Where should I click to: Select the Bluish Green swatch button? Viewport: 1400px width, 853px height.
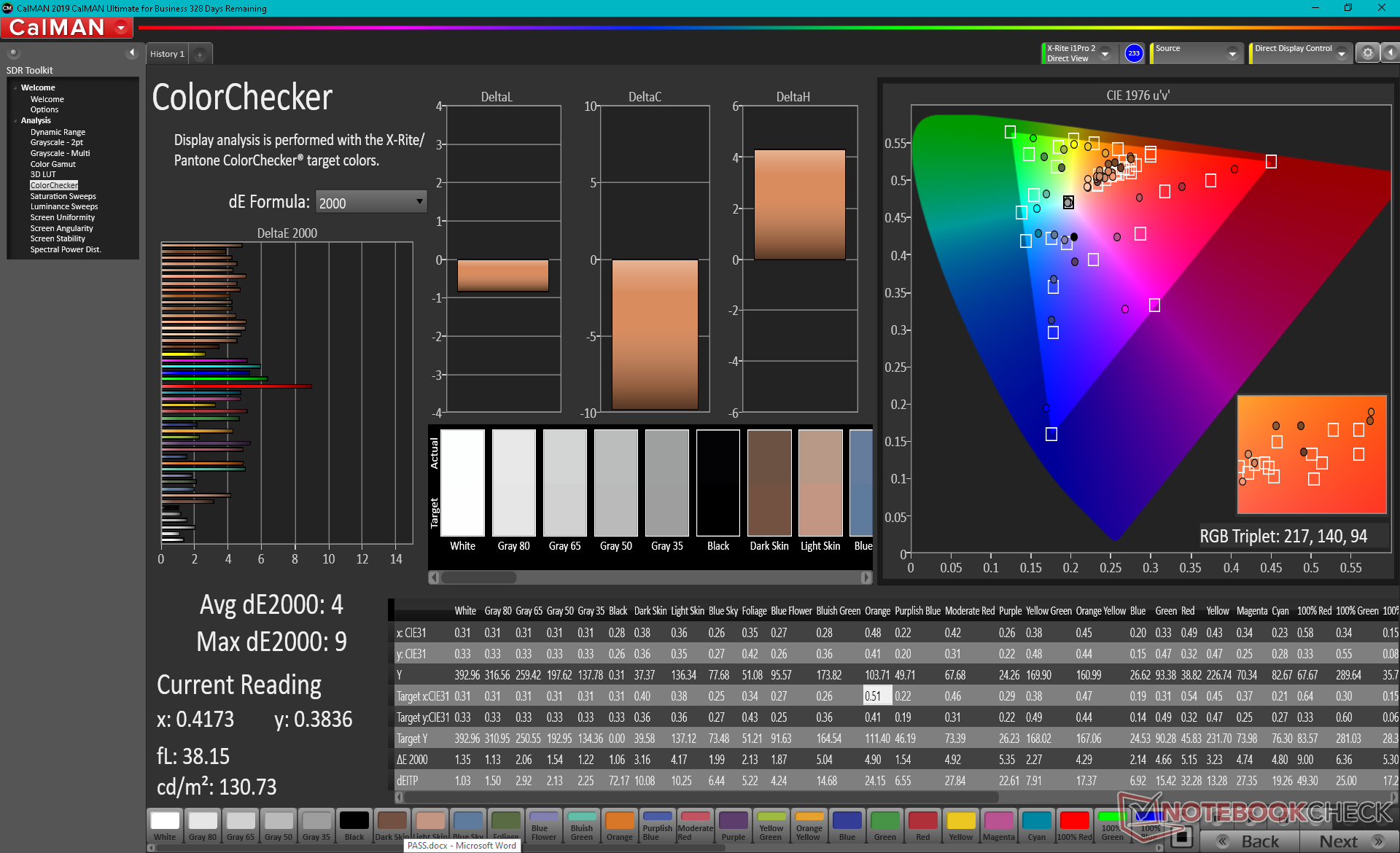pos(582,825)
